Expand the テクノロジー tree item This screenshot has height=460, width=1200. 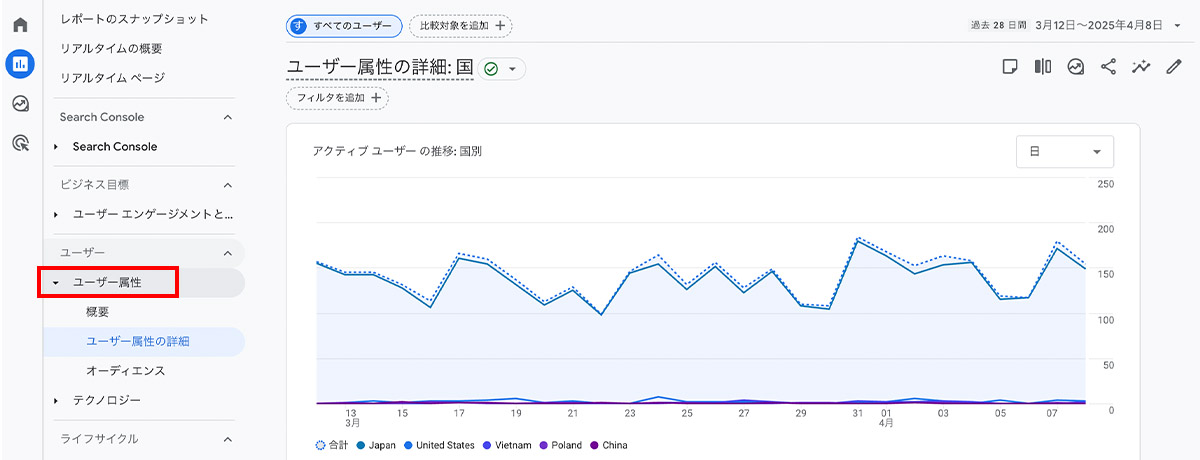click(56, 400)
